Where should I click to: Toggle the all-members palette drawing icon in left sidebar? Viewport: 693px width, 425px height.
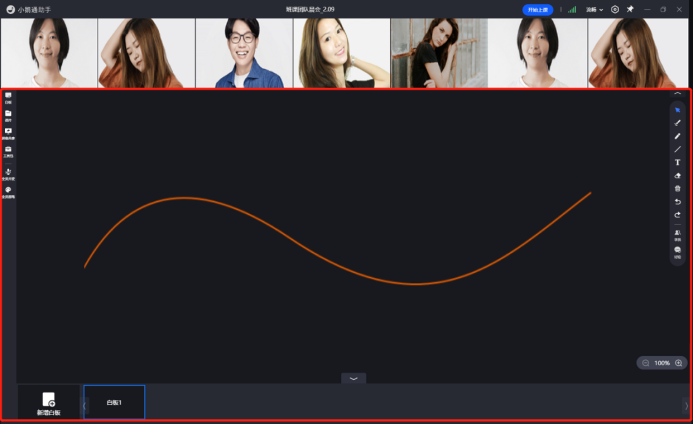[x=8, y=192]
